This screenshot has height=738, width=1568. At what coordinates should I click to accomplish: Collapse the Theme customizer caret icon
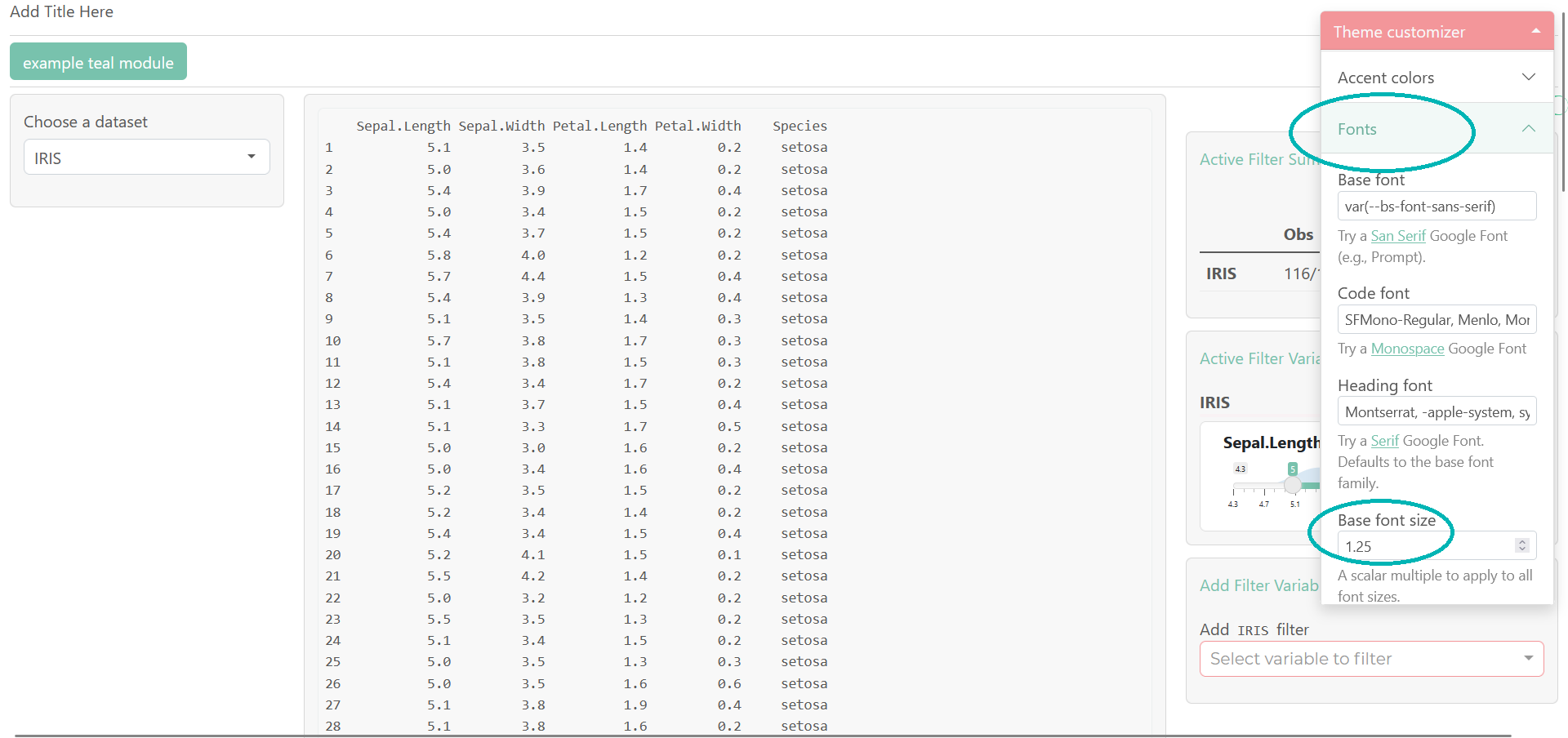[1535, 31]
